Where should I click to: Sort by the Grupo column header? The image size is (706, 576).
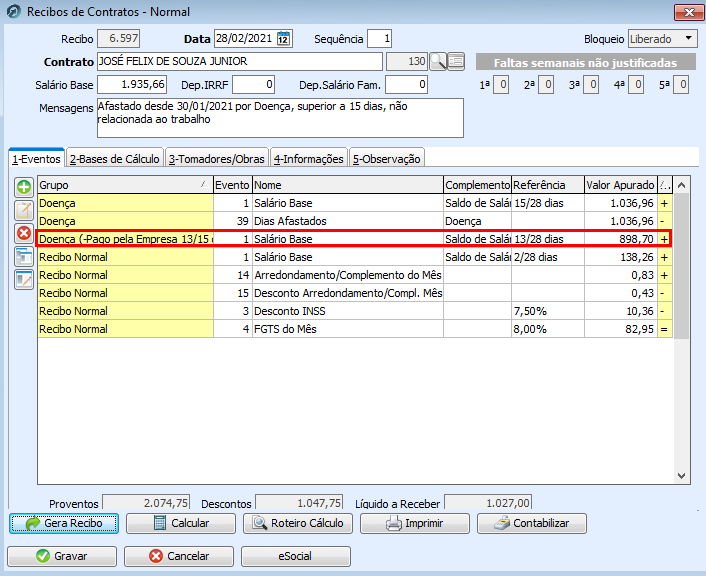point(125,185)
